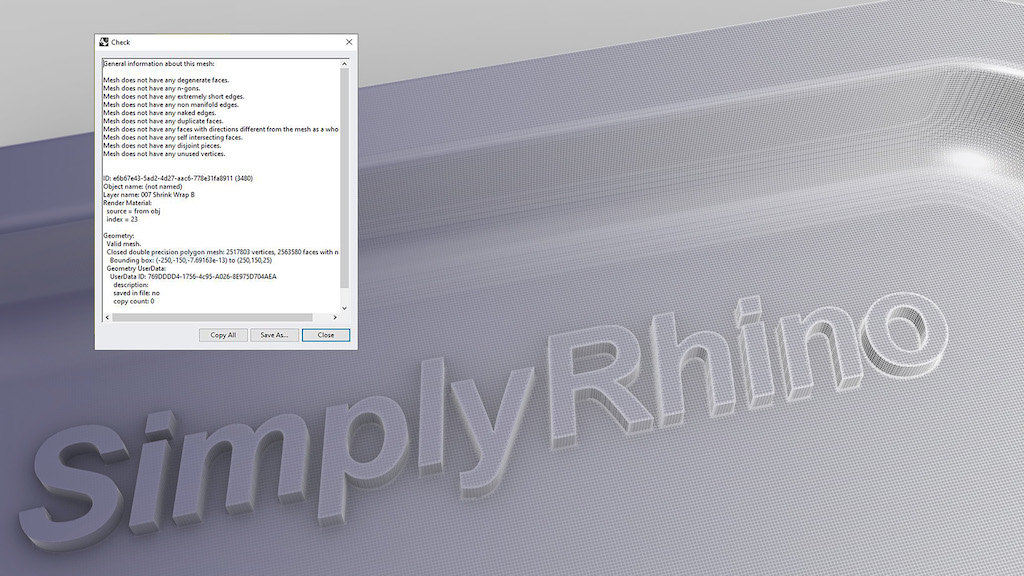Select the 'Closed double precision polygon mesh' line
1024x576 pixels.
(223, 252)
